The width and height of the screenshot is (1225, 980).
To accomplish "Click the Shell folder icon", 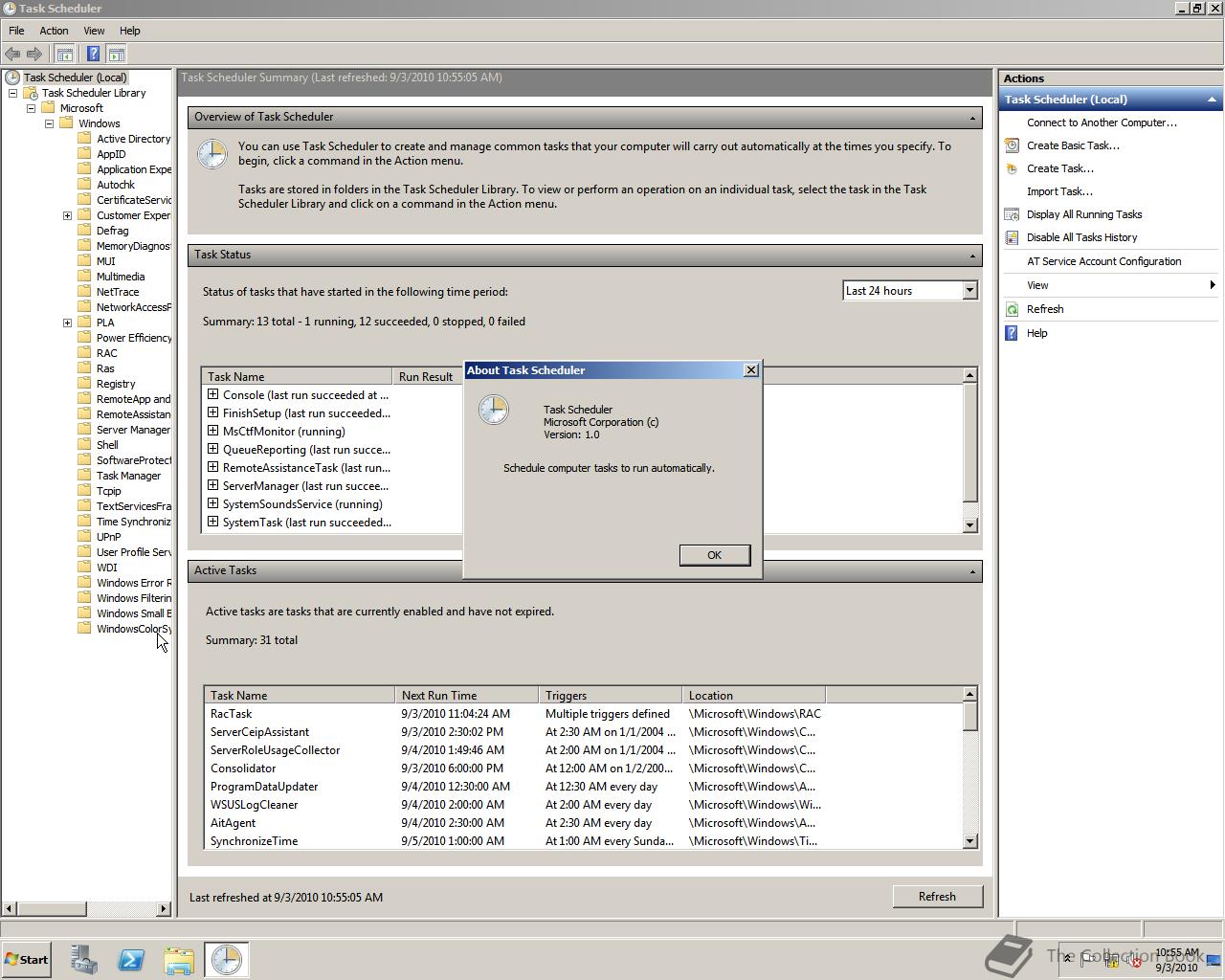I will (85, 445).
